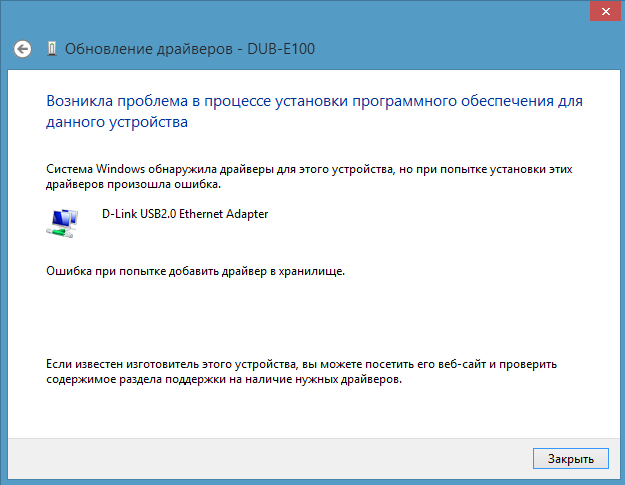The image size is (625, 485).
Task: Click the error message Ошибка при попытке
Action: [195, 271]
